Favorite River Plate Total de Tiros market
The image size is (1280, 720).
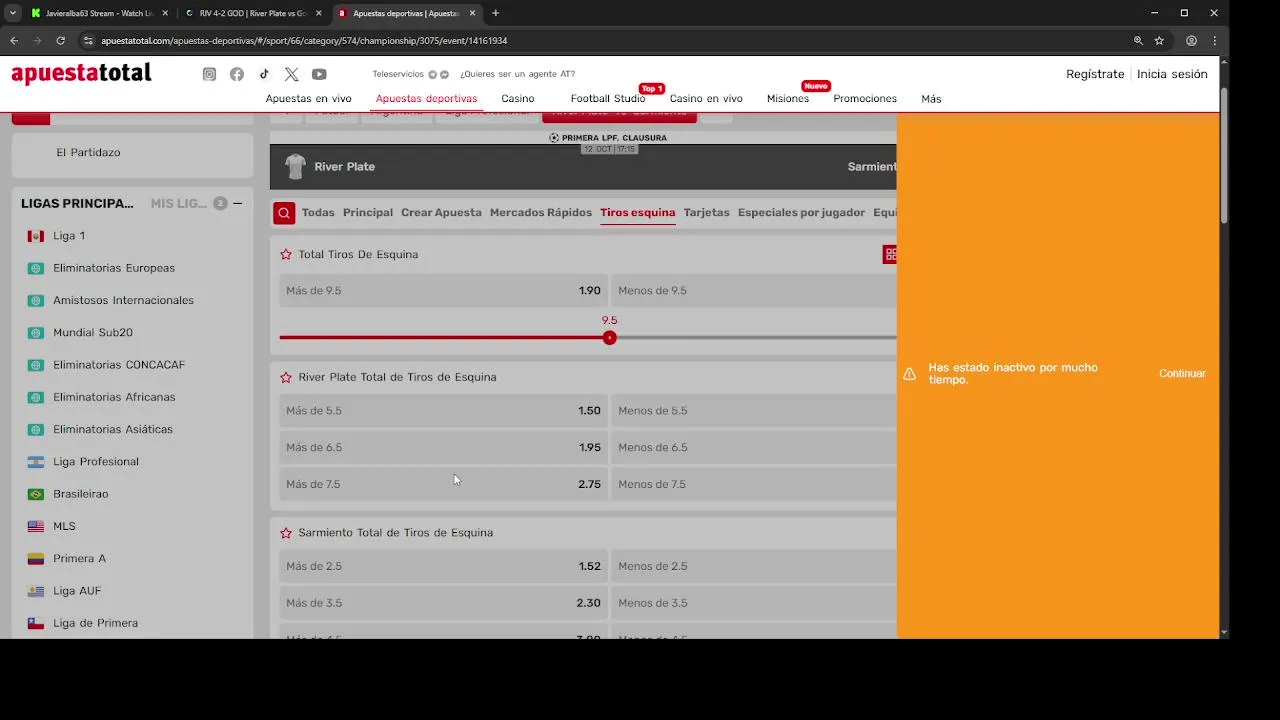(x=286, y=377)
